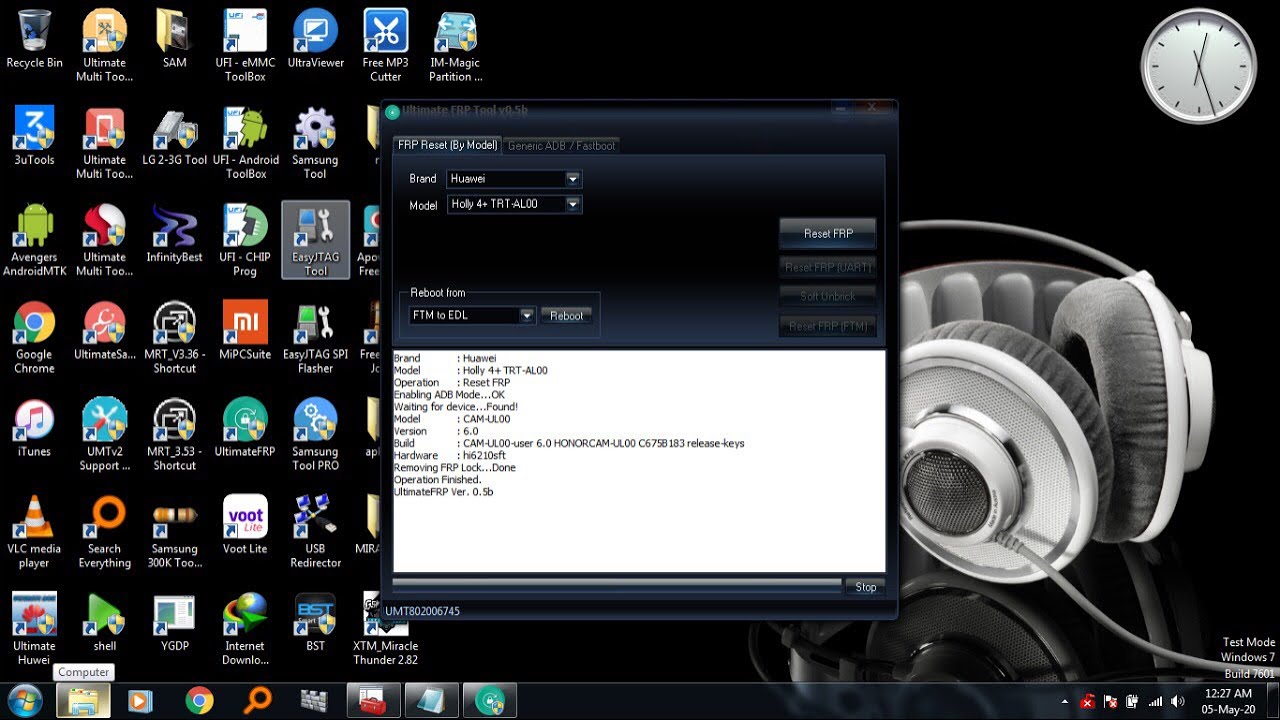
Task: Open UltimateFRP desktop shortcut
Action: pos(245,428)
